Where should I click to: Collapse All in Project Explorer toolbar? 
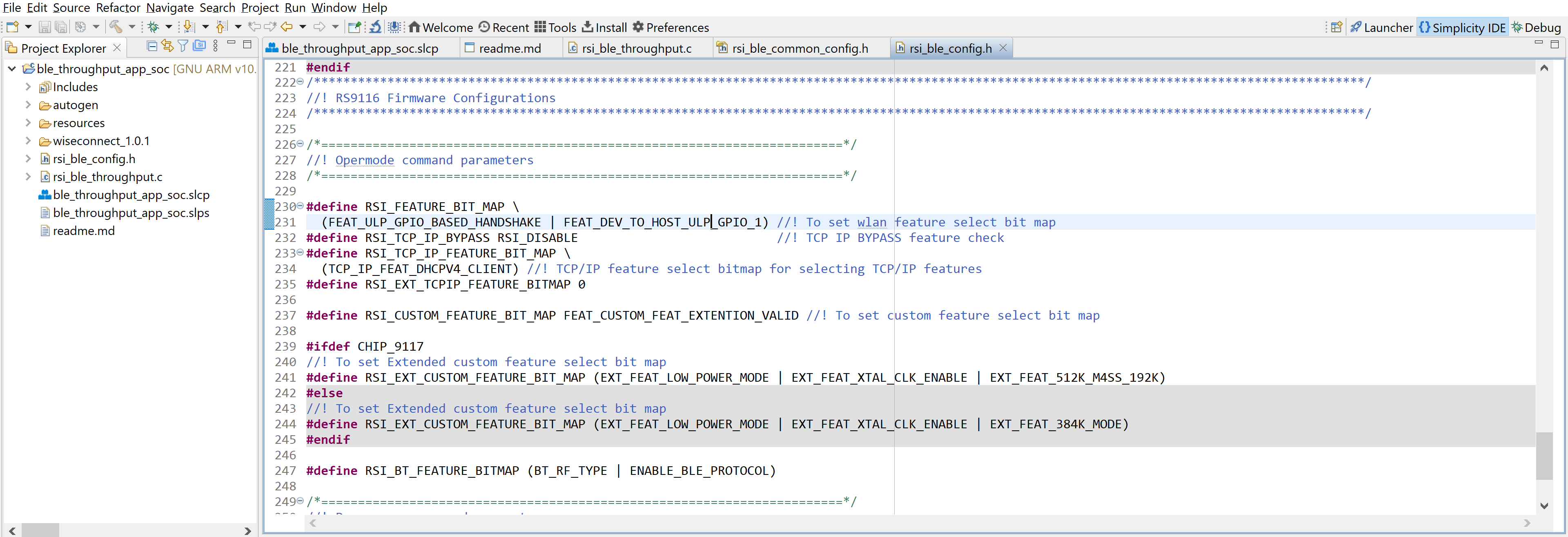[x=151, y=47]
